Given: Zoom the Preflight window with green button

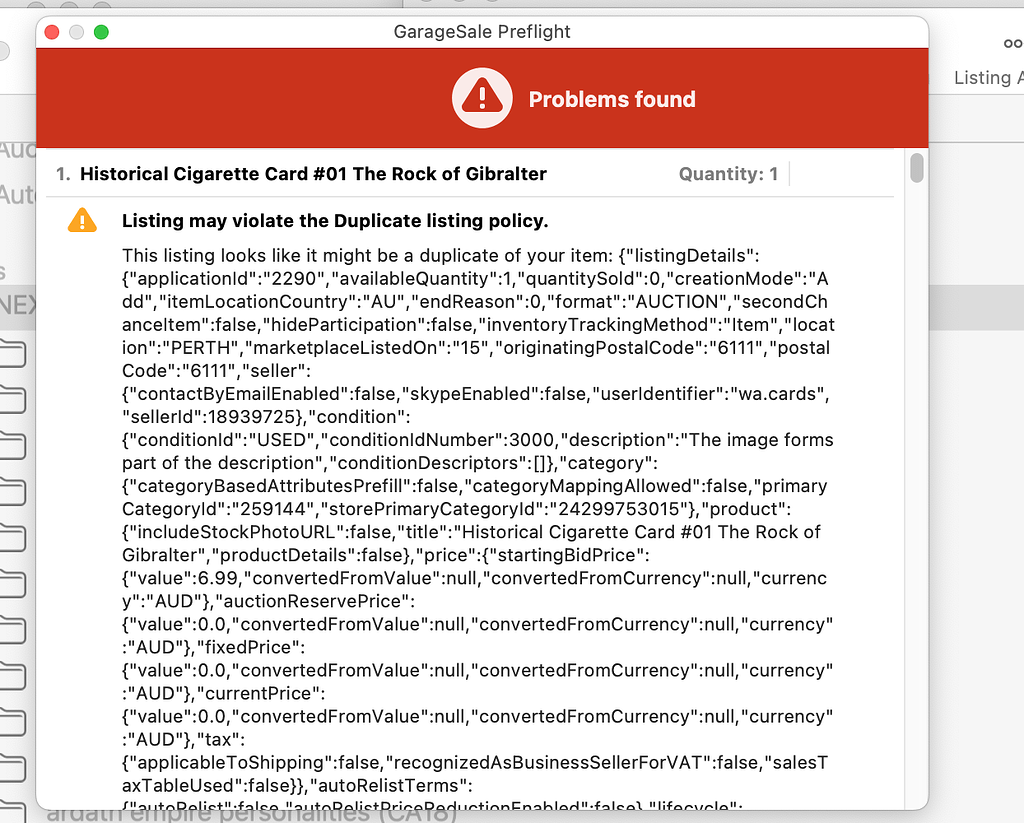Looking at the screenshot, I should click(x=101, y=32).
